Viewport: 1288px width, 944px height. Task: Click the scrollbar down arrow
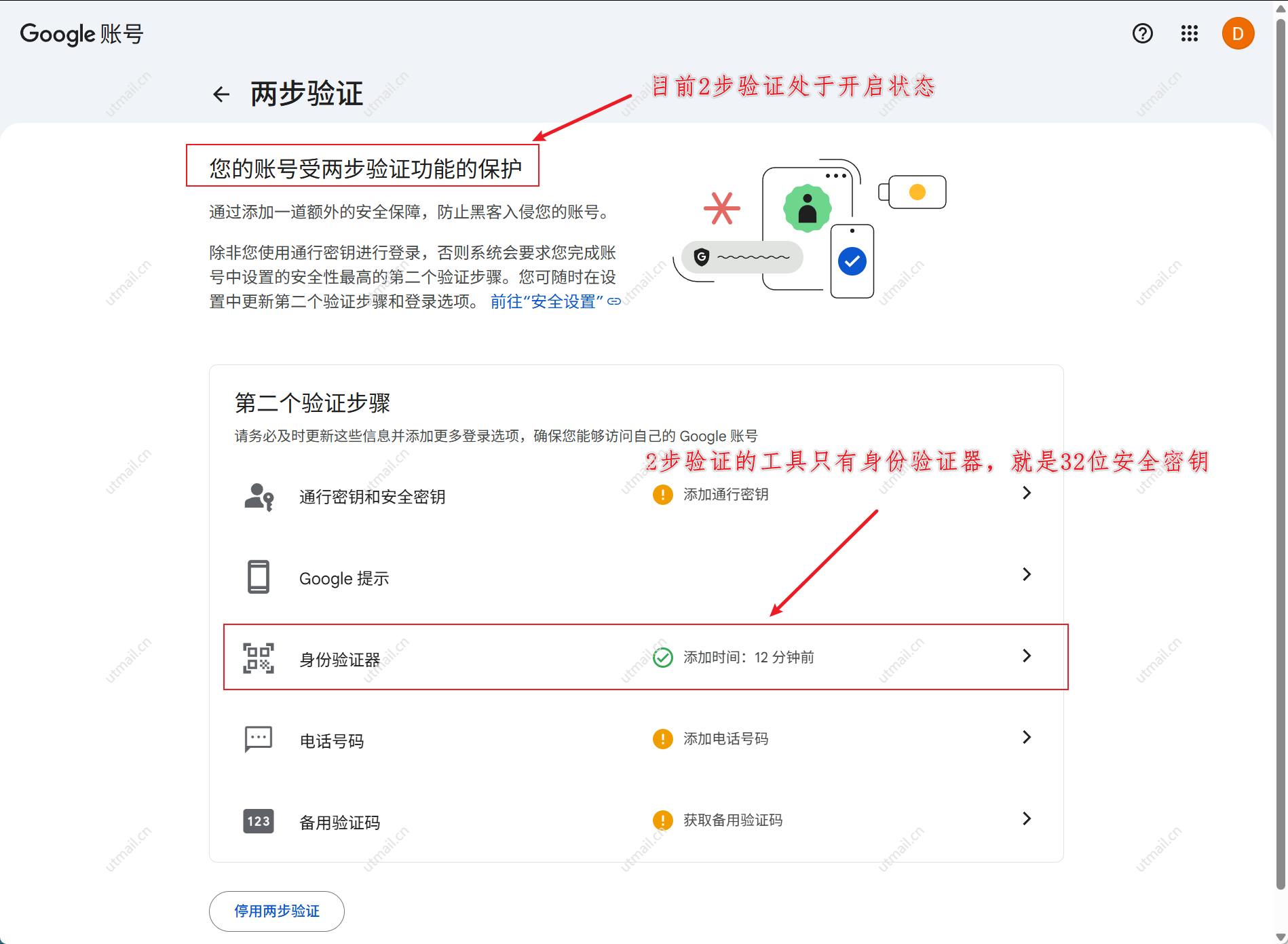click(x=1281, y=937)
